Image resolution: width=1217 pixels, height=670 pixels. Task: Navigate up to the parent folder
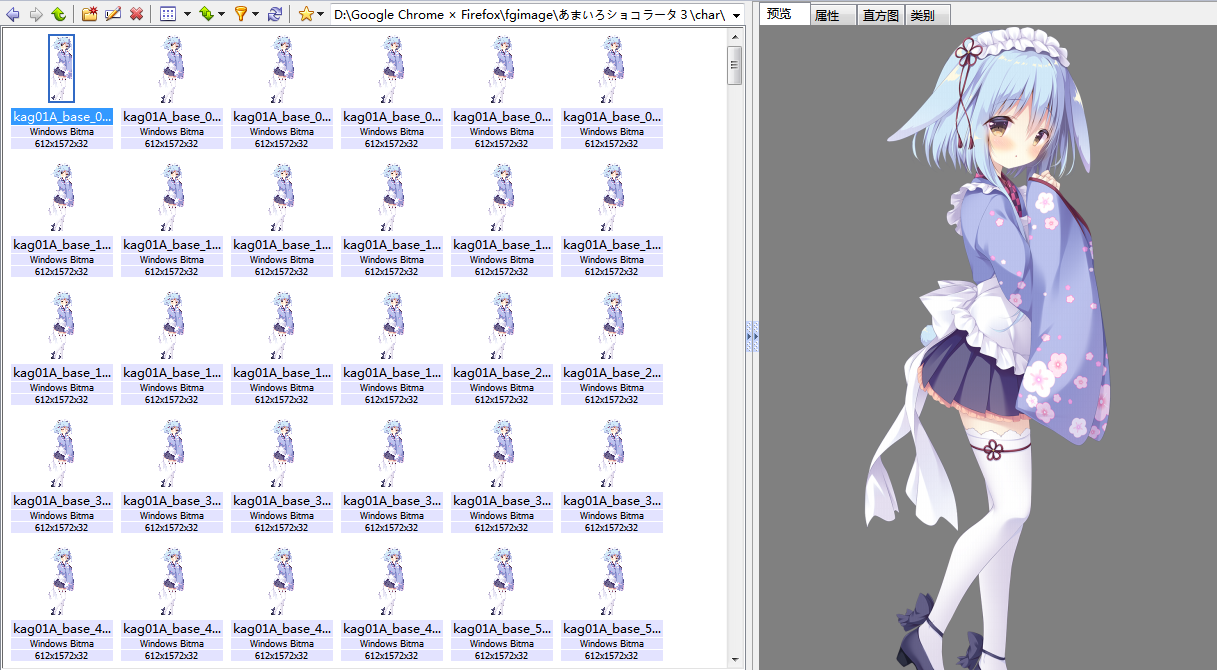59,15
